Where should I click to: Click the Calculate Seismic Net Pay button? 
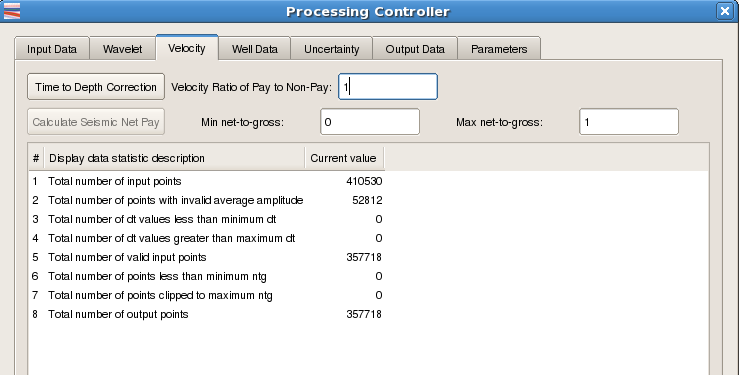click(x=96, y=122)
